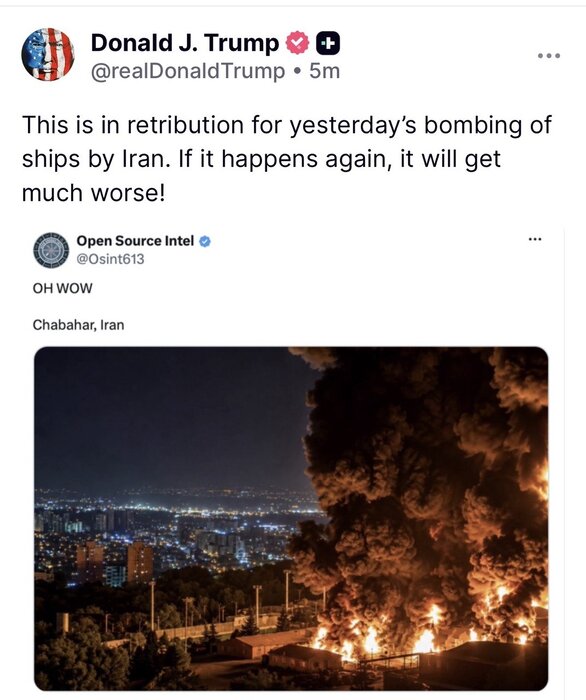The height and width of the screenshot is (700, 586).
Task: Click the Chabahar, Iran caption
Action: click(78, 325)
